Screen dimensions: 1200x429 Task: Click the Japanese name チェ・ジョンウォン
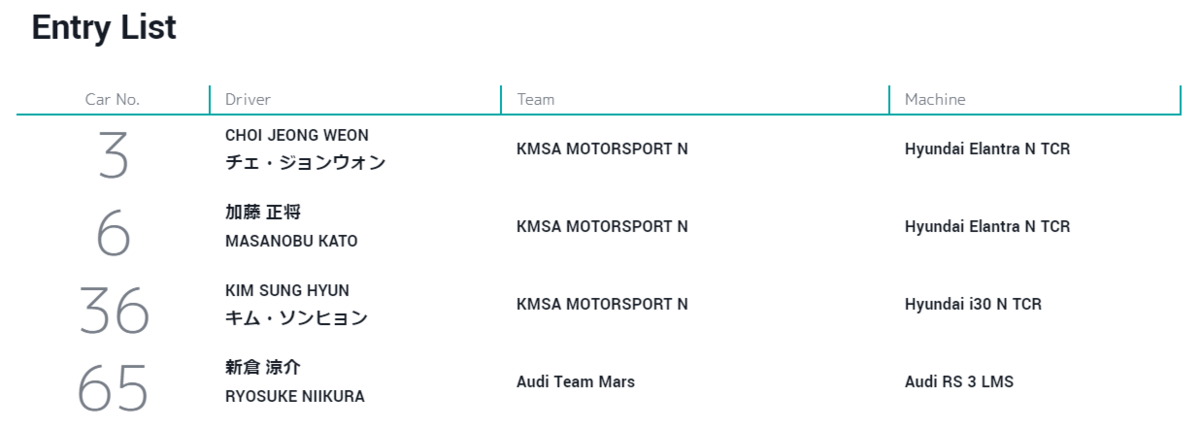tap(305, 163)
